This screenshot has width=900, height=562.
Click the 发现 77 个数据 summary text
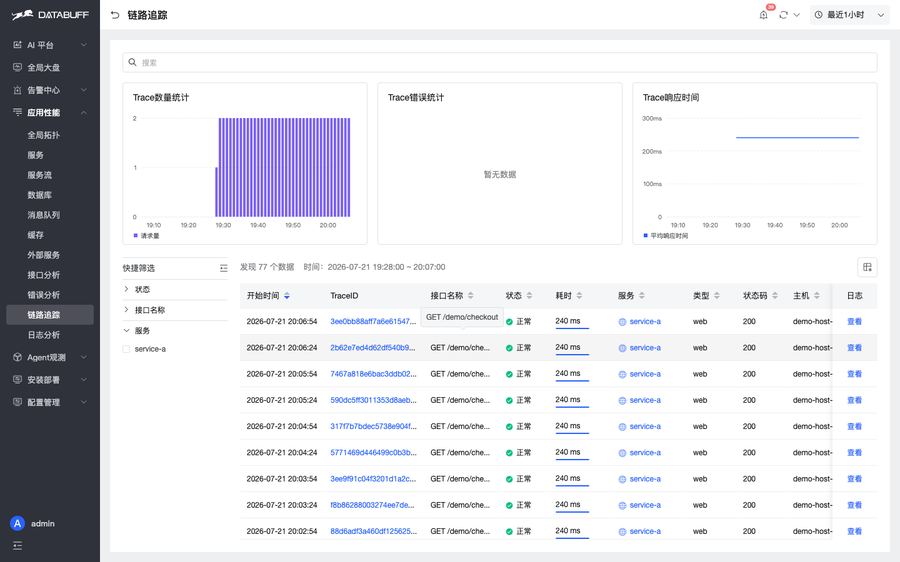[x=267, y=267]
